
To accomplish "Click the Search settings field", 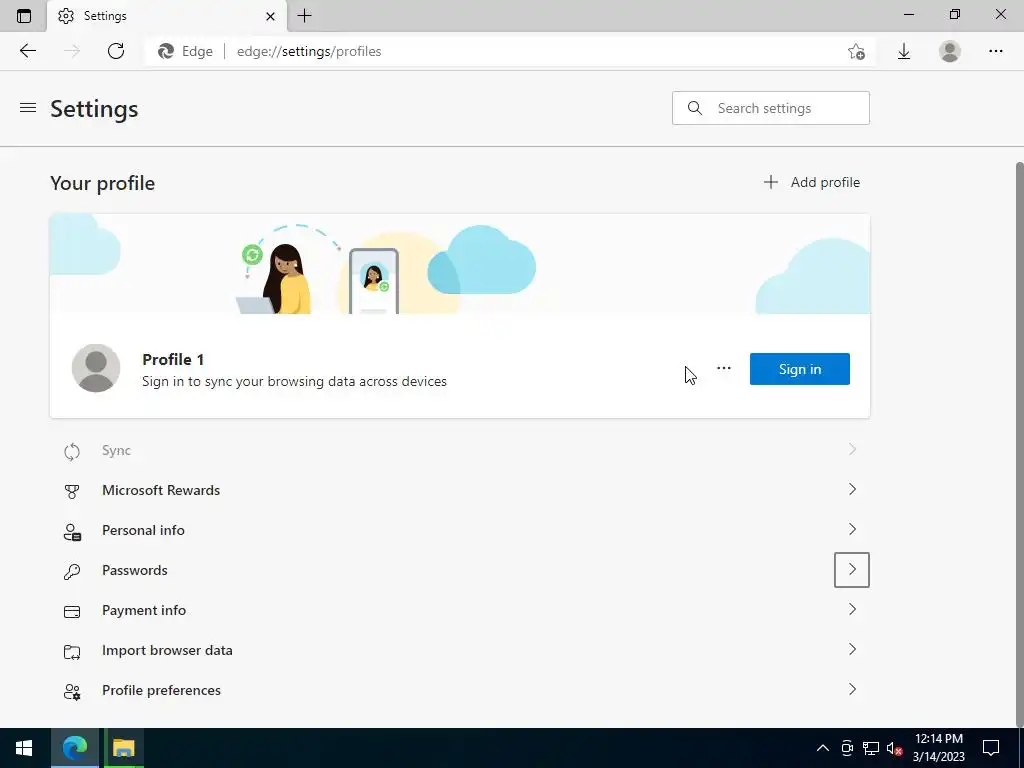I will tap(771, 108).
